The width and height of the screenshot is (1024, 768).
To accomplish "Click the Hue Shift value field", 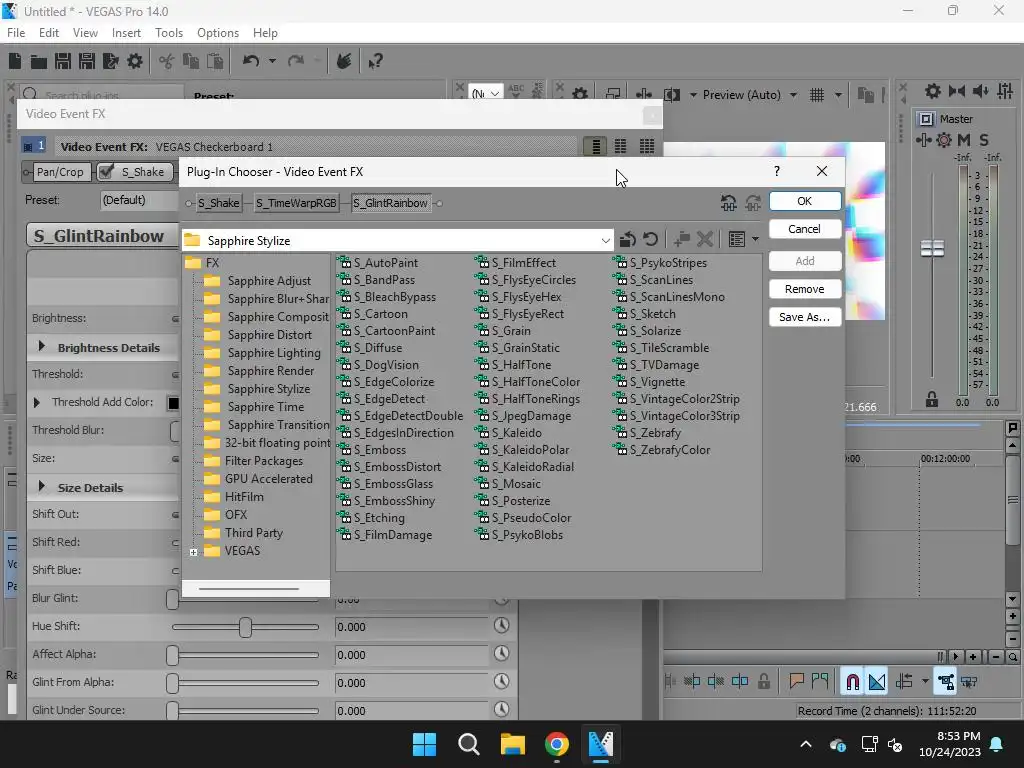I will point(411,626).
